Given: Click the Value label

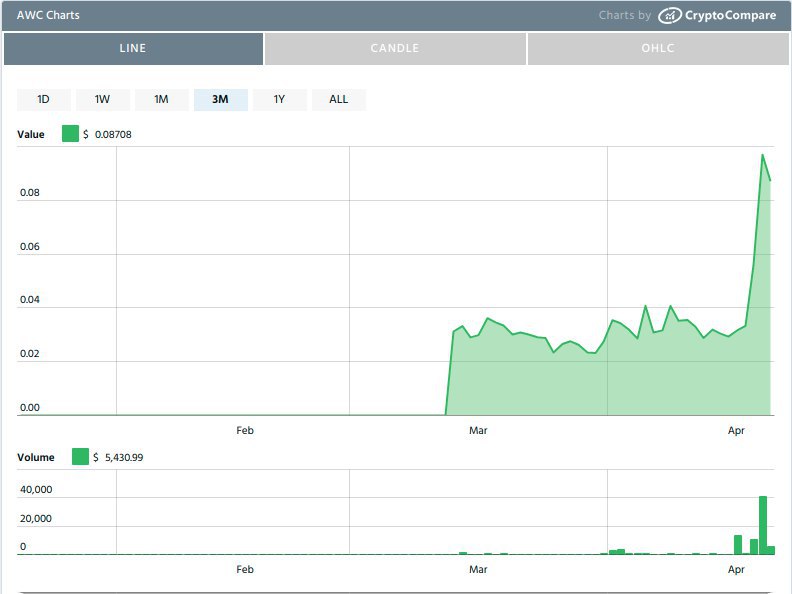Looking at the screenshot, I should tap(31, 134).
